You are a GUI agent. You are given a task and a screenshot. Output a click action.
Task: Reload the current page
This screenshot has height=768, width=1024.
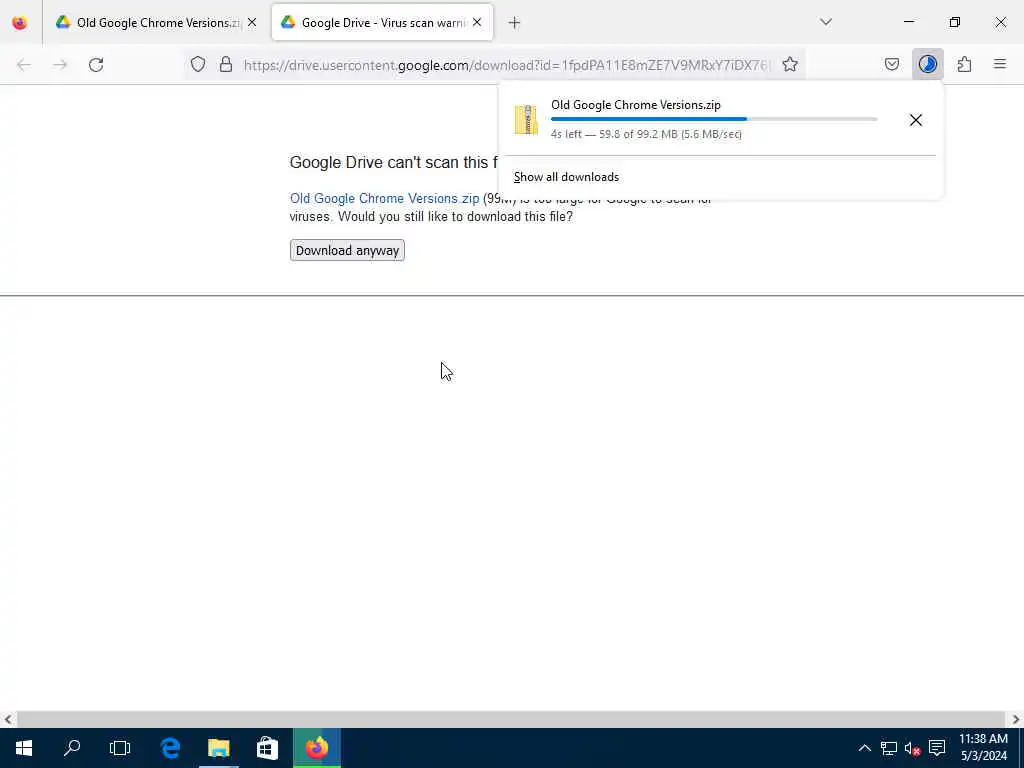[96, 65]
